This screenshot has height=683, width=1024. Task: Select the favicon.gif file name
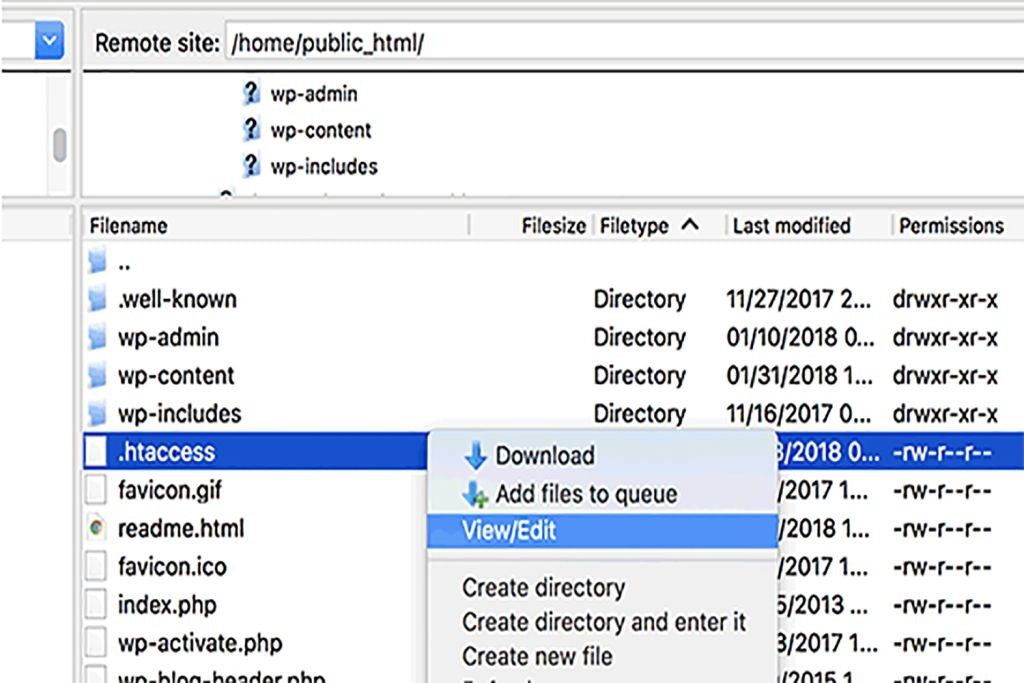click(x=170, y=490)
